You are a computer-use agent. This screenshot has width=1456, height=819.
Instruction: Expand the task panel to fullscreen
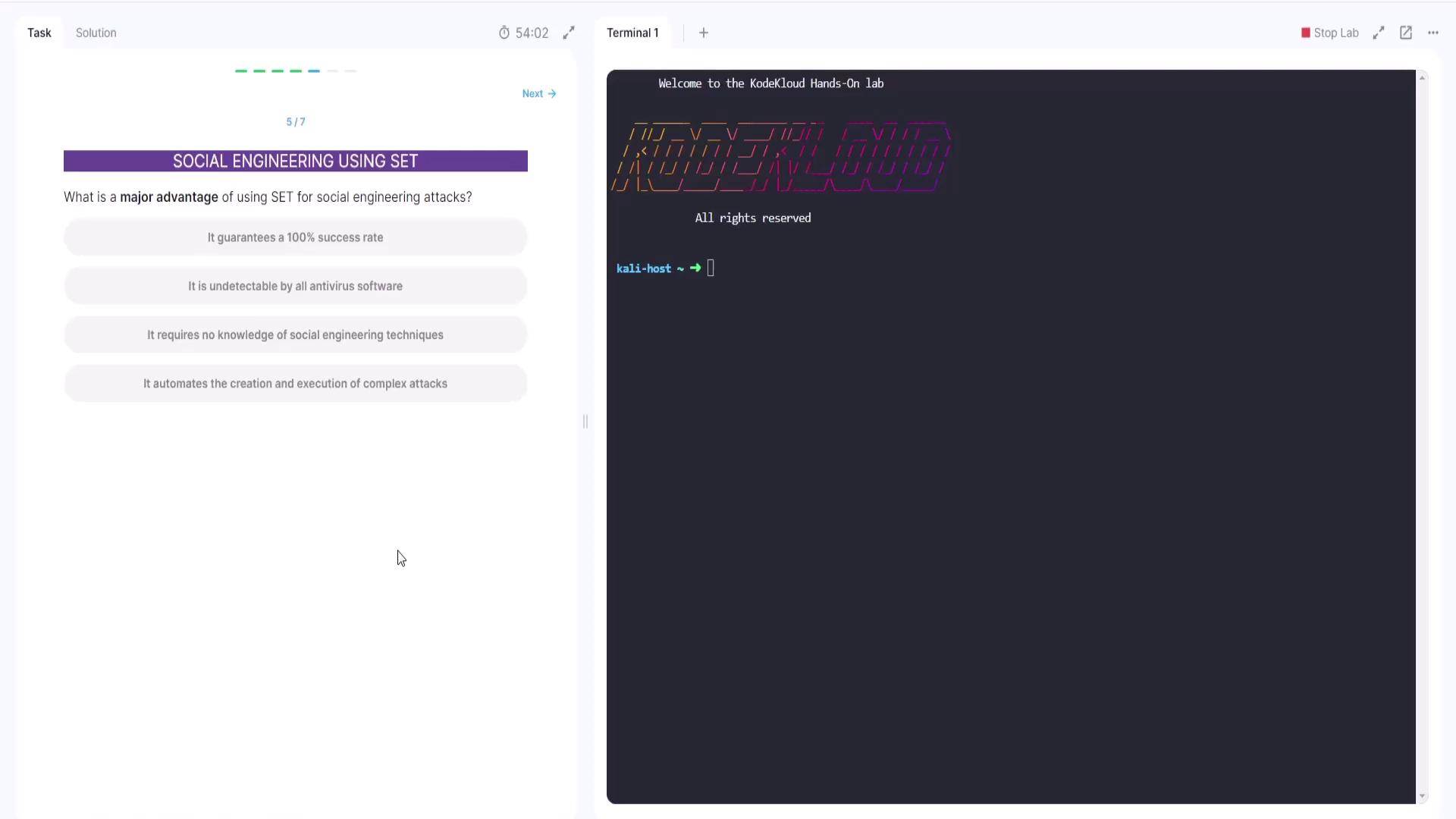pyautogui.click(x=569, y=33)
